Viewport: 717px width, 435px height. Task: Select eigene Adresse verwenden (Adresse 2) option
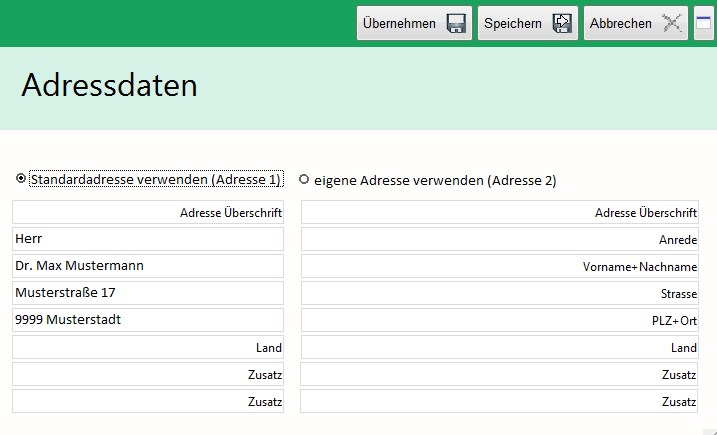(304, 180)
